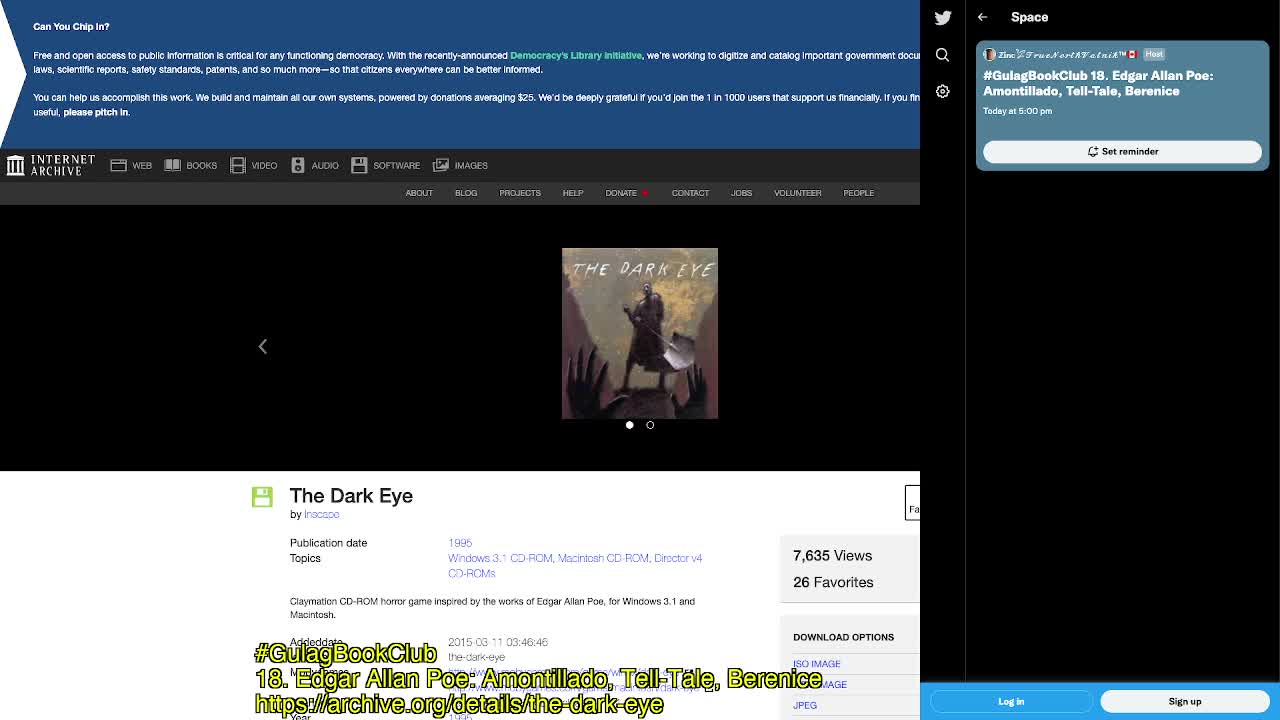1280x720 pixels.
Task: Open the Jobs menu item
Action: [741, 193]
